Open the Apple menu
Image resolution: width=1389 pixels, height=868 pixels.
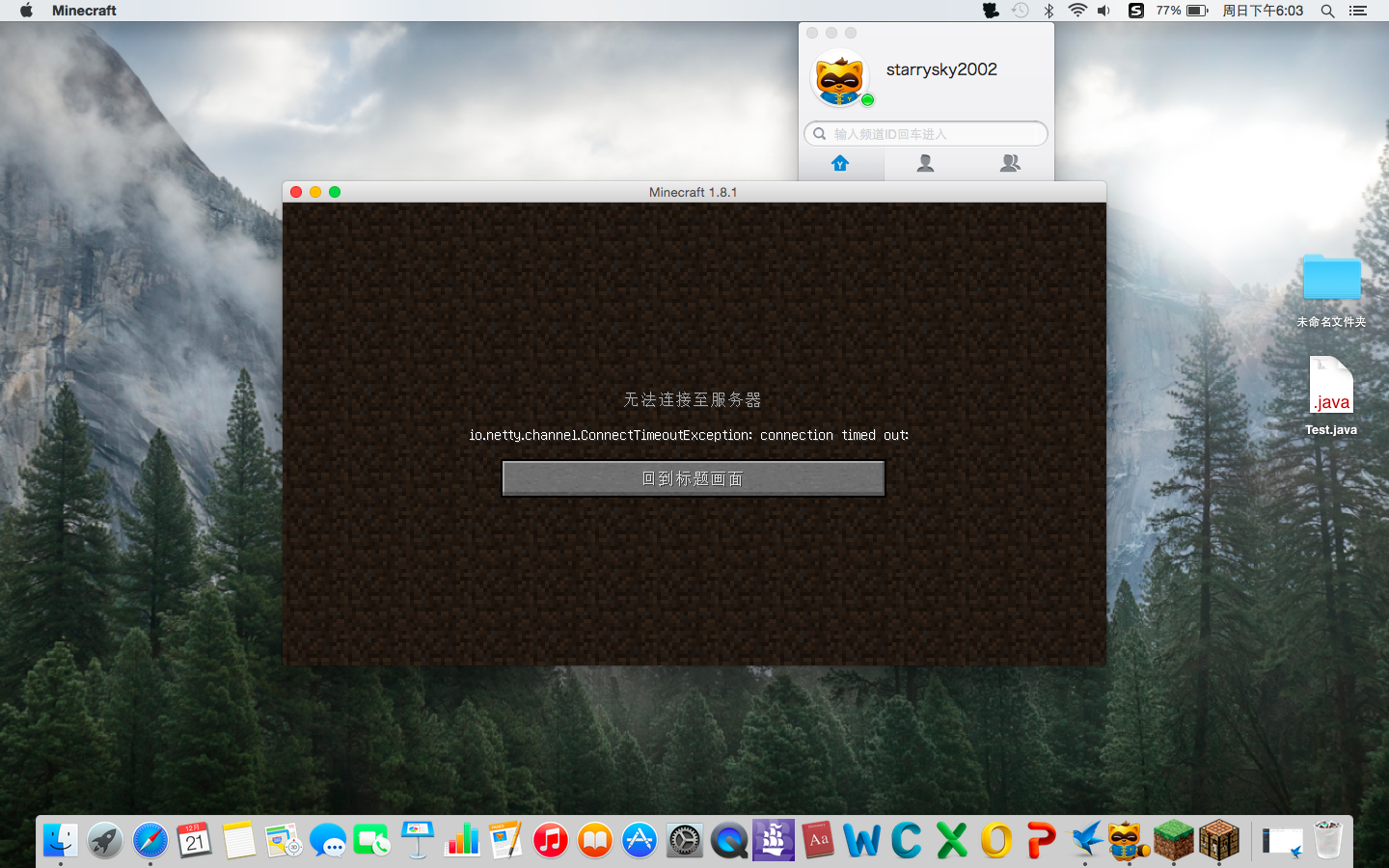pyautogui.click(x=26, y=11)
